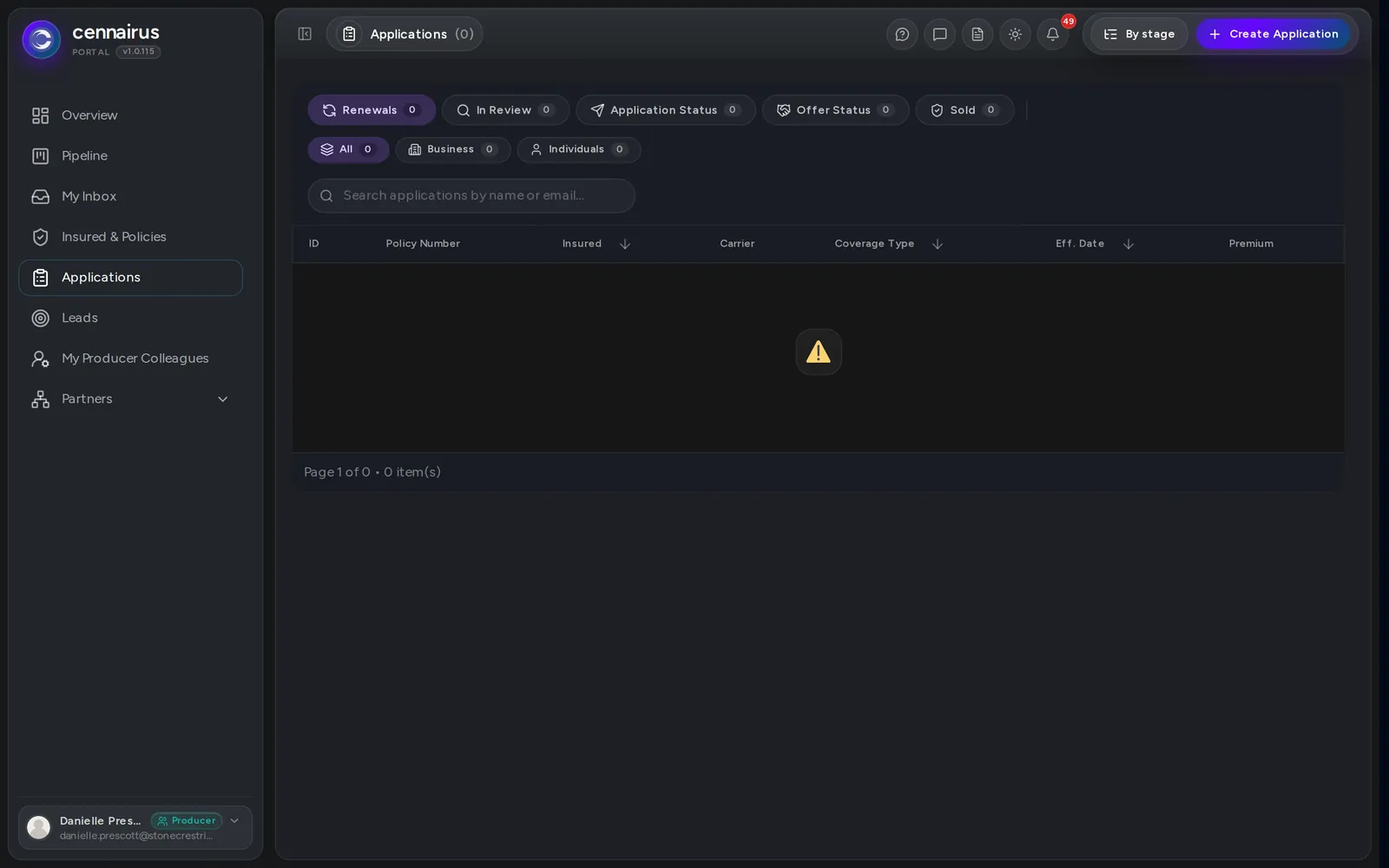Screen dimensions: 1389x868
Task: Select Applications sidebar item
Action: [130, 278]
